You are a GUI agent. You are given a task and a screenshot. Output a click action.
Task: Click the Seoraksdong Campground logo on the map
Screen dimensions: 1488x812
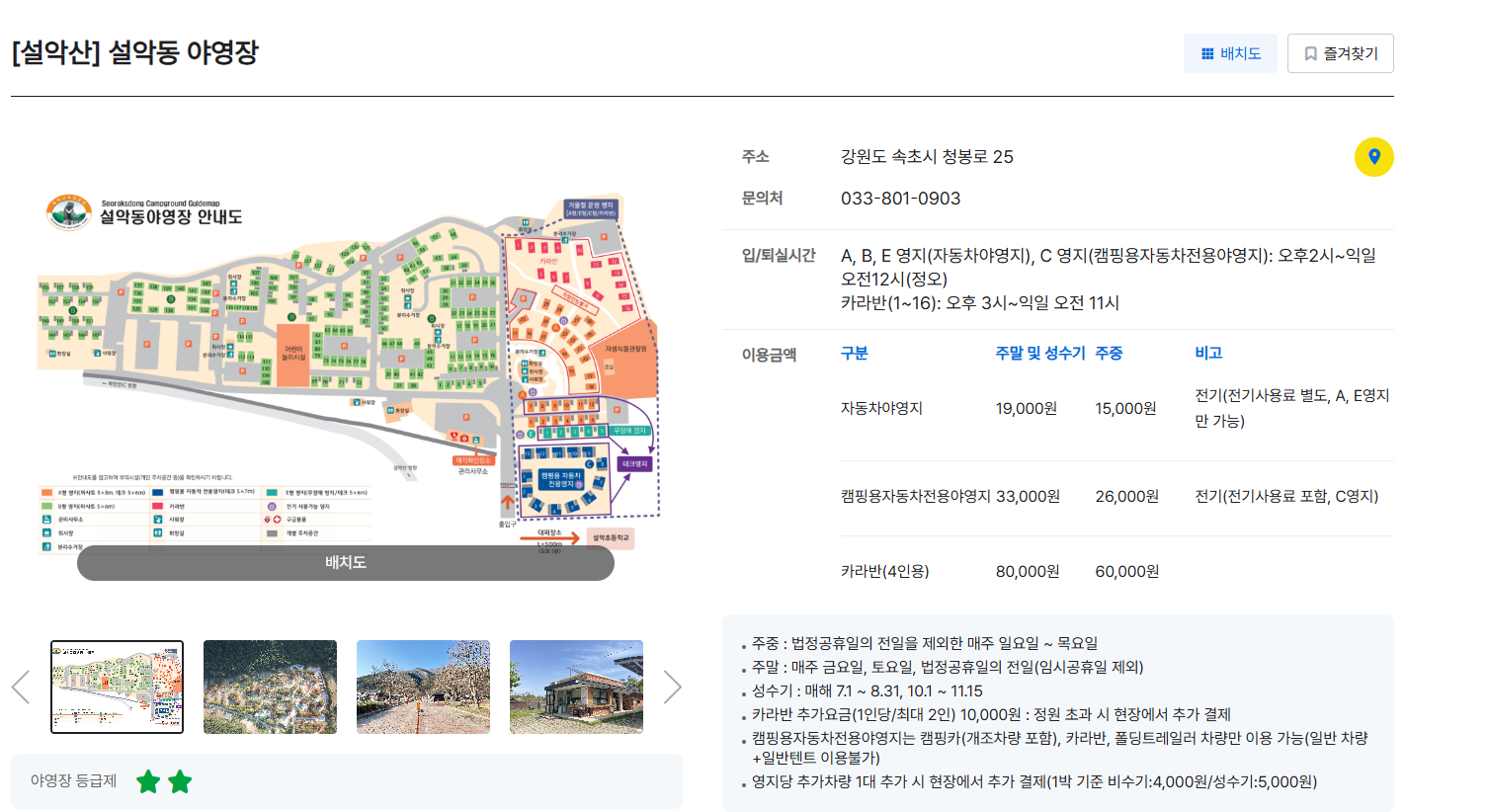(x=67, y=211)
